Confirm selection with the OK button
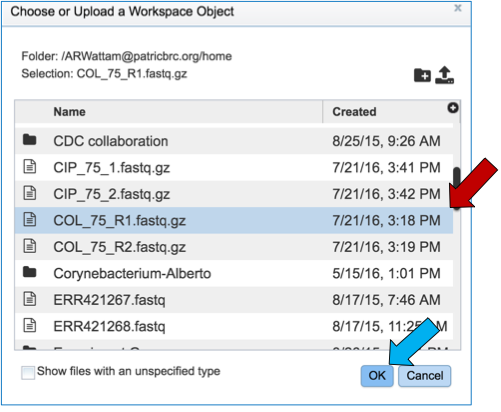This screenshot has width=501, height=412. [x=377, y=376]
